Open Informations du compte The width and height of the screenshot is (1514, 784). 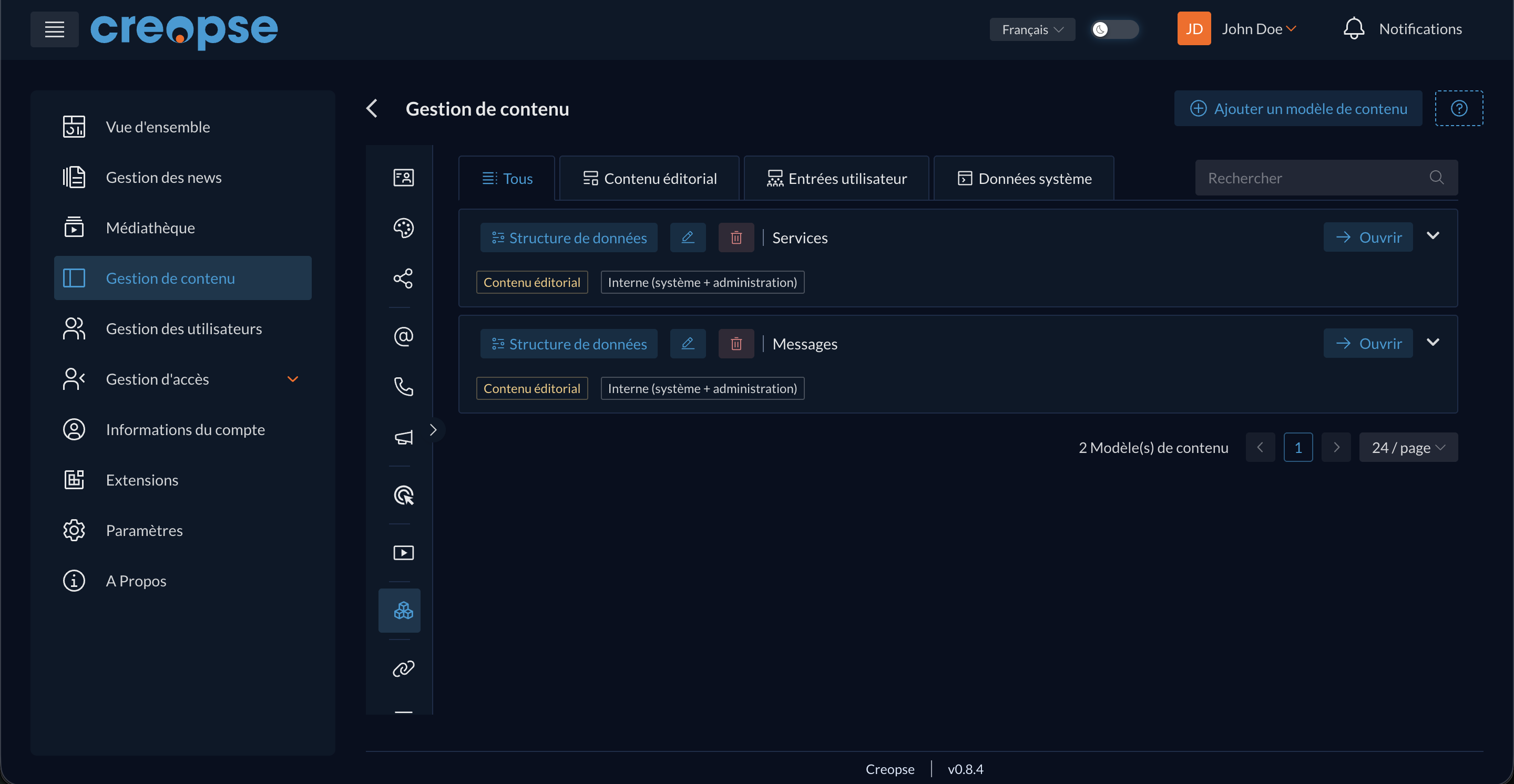point(183,430)
